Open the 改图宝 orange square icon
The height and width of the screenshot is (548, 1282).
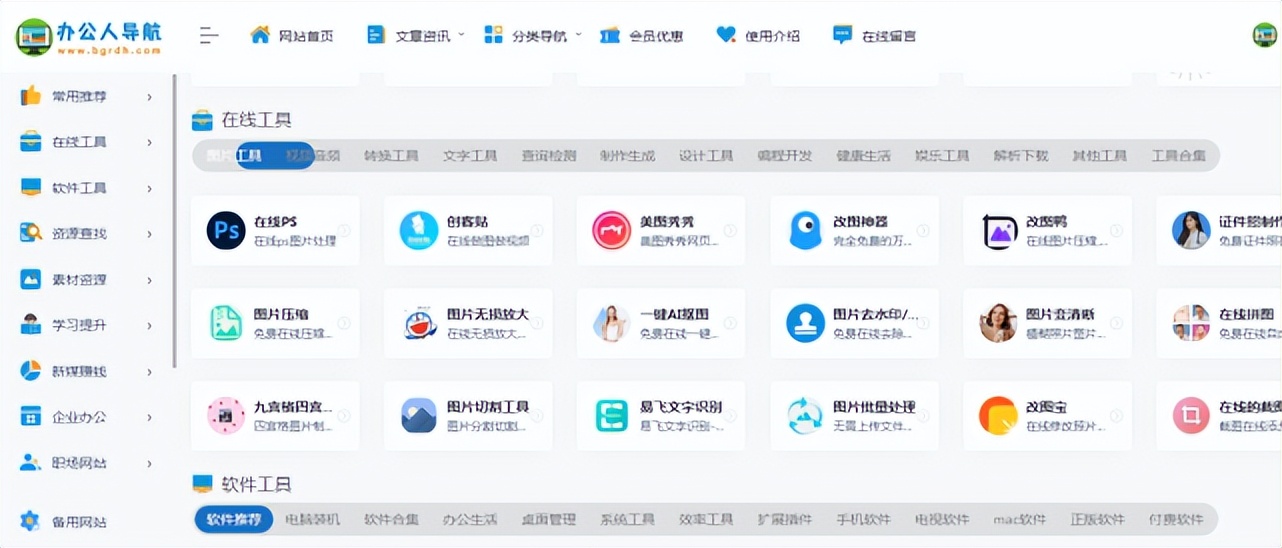[x=998, y=415]
